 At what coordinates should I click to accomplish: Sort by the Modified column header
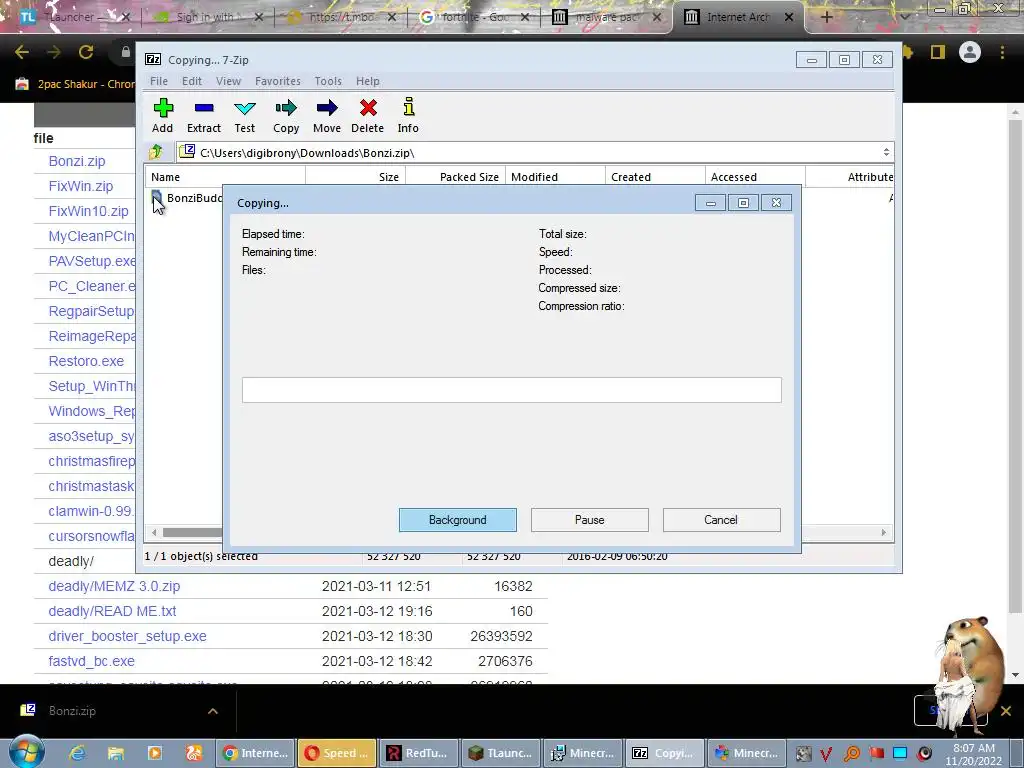pos(556,177)
